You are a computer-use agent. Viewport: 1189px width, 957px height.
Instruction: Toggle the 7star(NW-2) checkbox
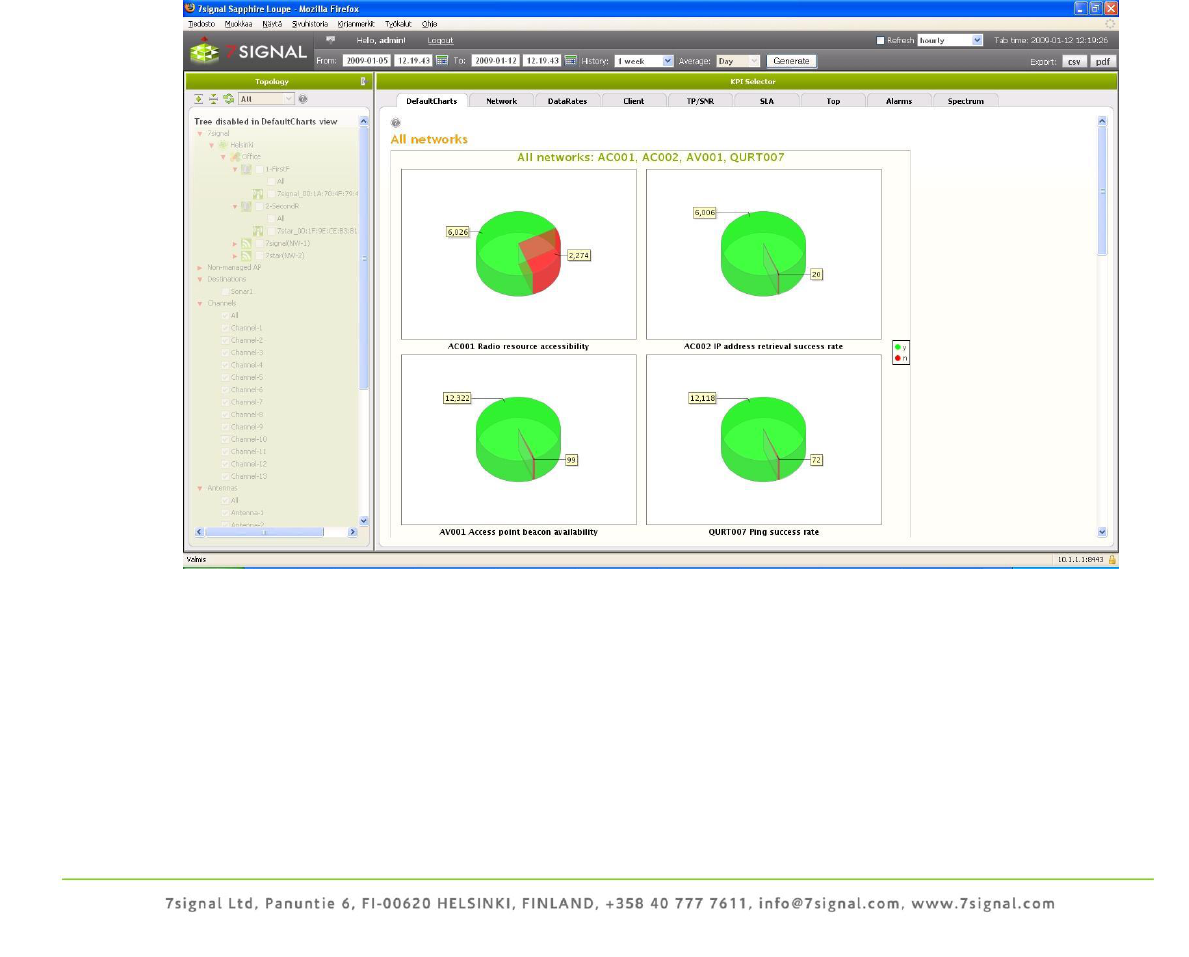[259, 256]
